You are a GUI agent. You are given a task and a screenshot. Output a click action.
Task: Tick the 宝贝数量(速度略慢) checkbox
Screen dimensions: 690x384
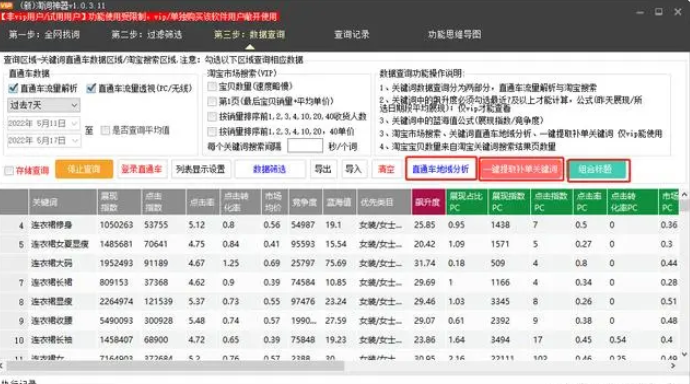[x=212, y=87]
